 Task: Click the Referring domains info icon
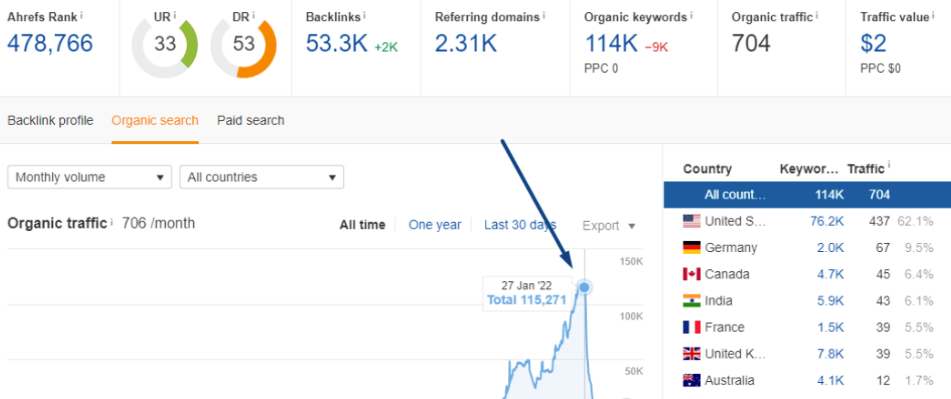[x=544, y=15]
